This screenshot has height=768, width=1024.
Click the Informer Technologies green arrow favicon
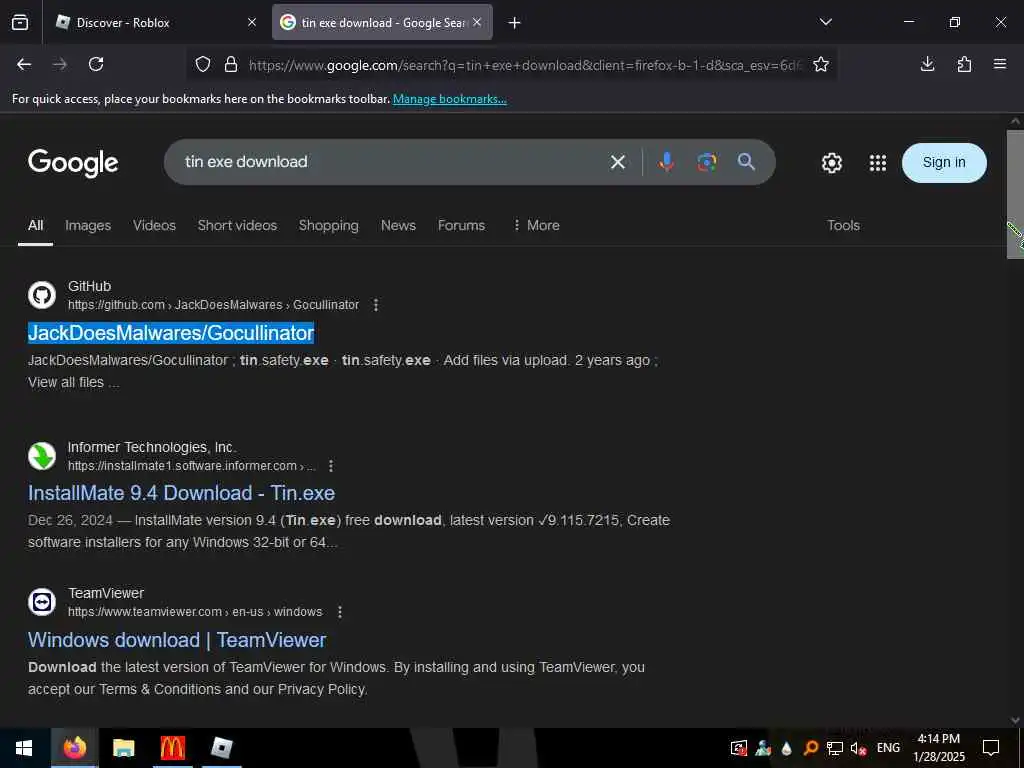42,456
